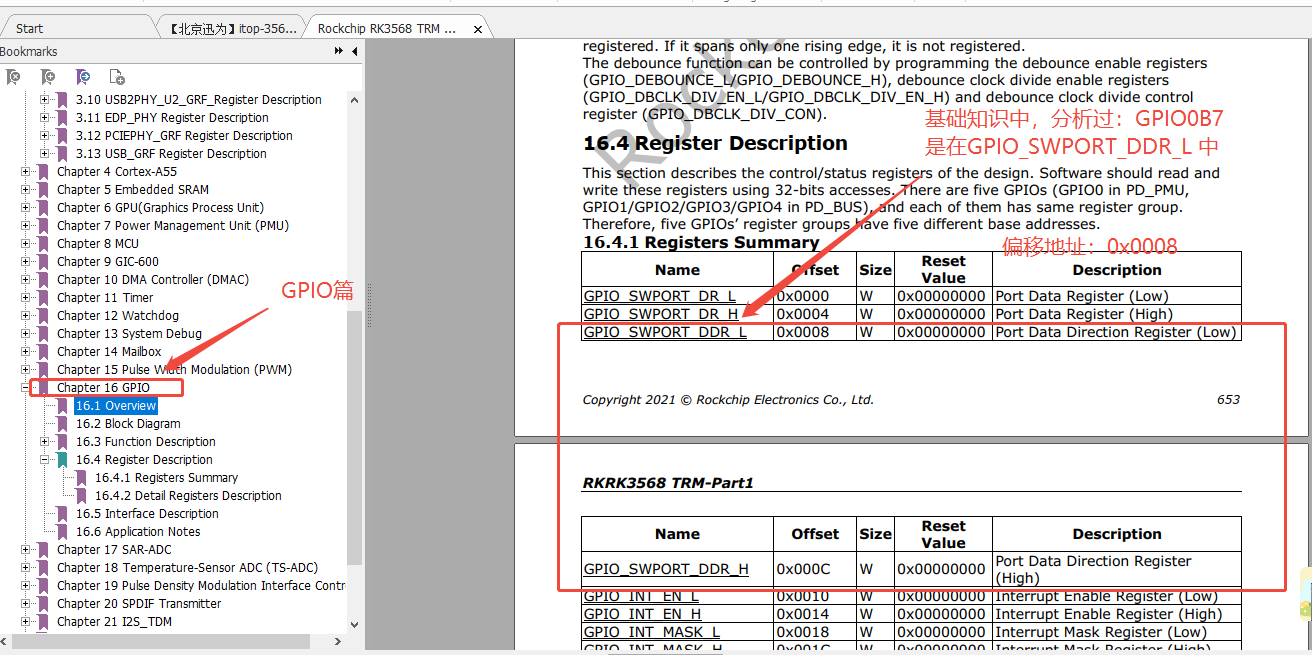Open bookmark Chapter 11 Timer
The height and width of the screenshot is (655, 1312).
[x=105, y=298]
